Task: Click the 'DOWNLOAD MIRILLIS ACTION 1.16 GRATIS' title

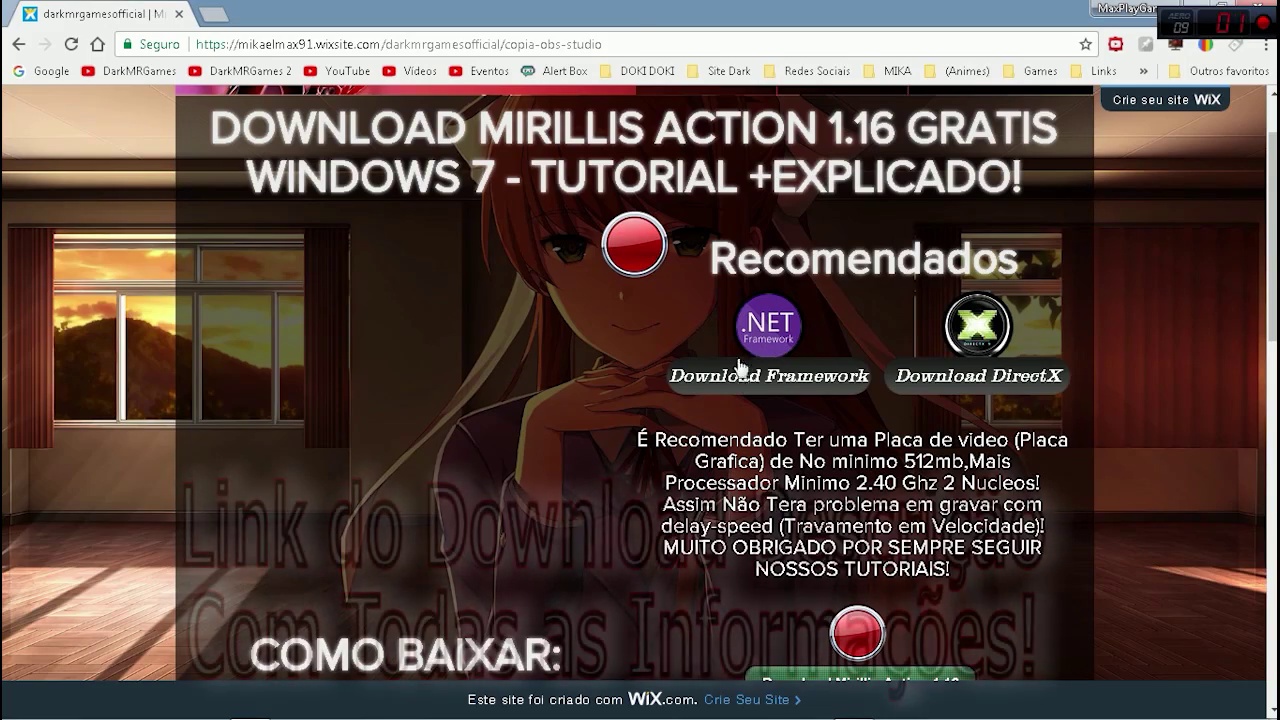Action: tap(634, 129)
